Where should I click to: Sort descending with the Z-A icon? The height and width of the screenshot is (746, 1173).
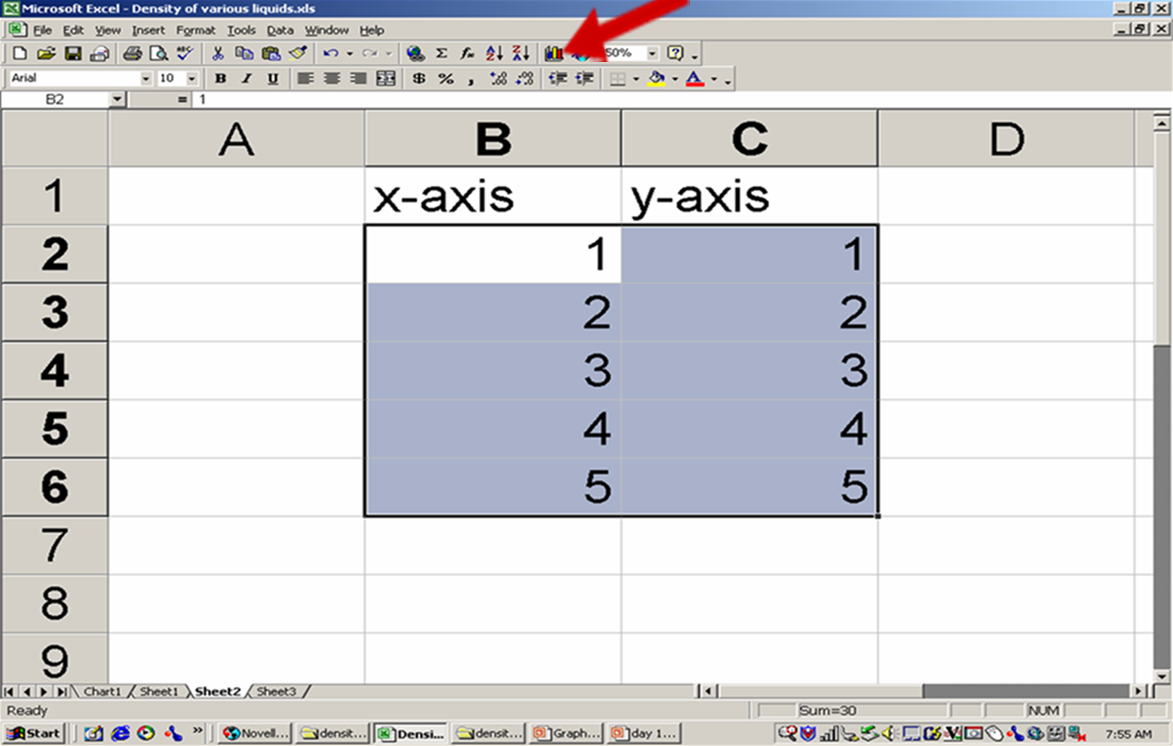(x=521, y=53)
